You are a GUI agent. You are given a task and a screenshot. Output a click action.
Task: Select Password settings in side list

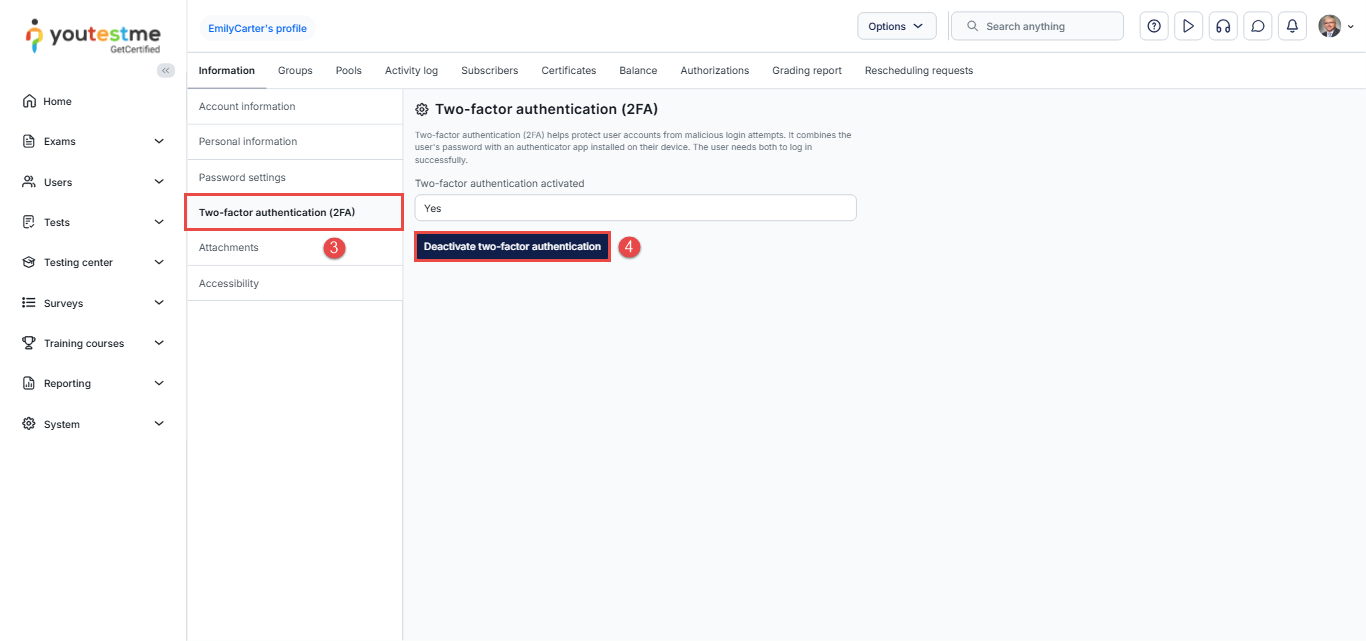click(x=242, y=177)
